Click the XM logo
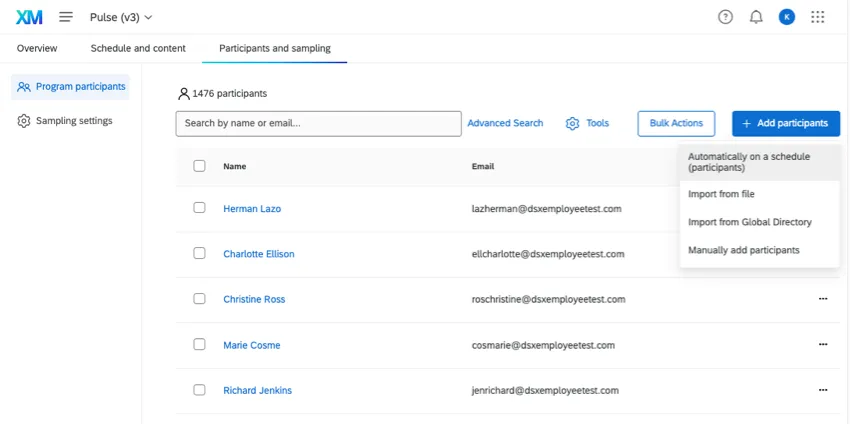 tap(29, 17)
